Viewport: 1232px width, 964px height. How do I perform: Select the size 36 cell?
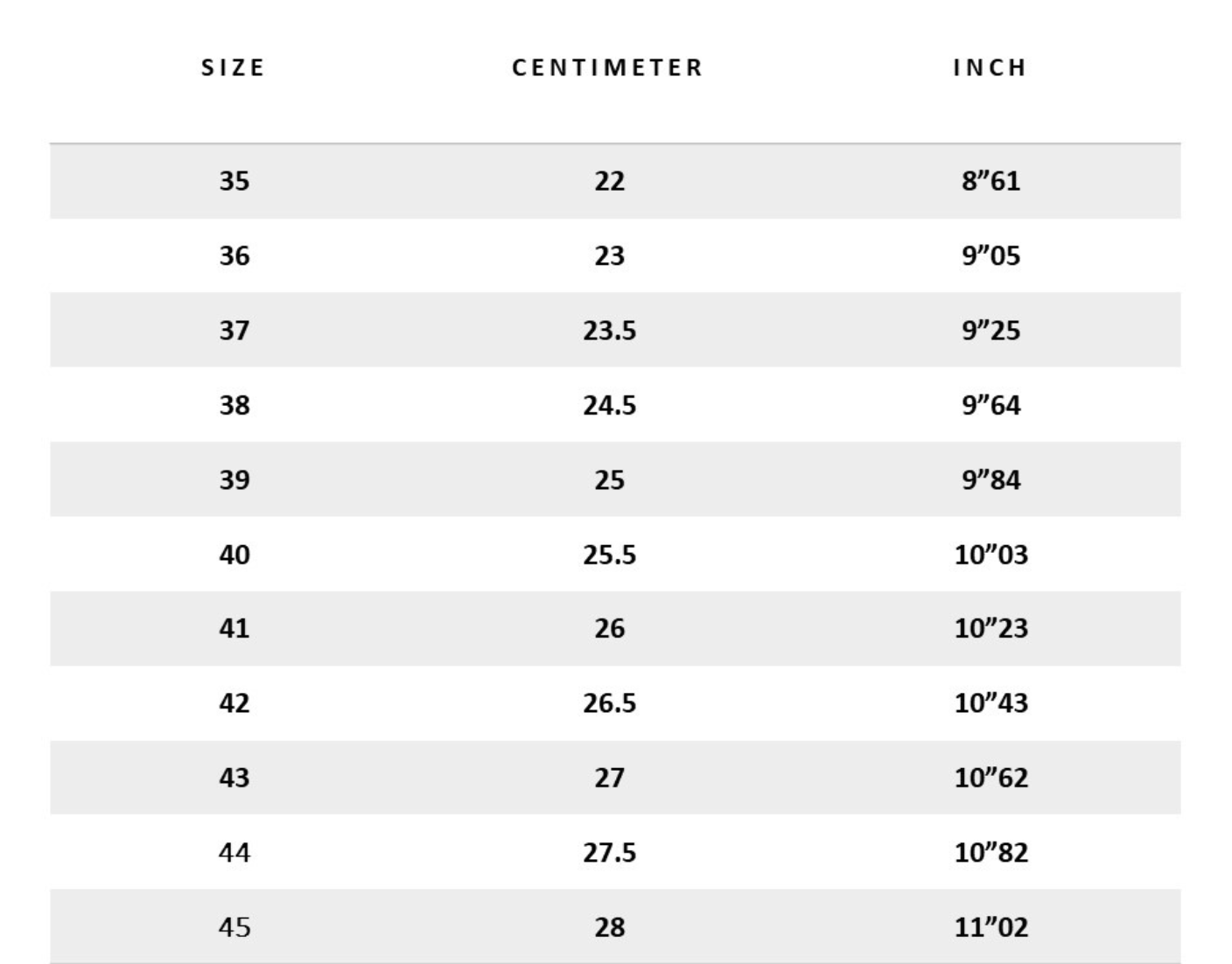point(234,255)
